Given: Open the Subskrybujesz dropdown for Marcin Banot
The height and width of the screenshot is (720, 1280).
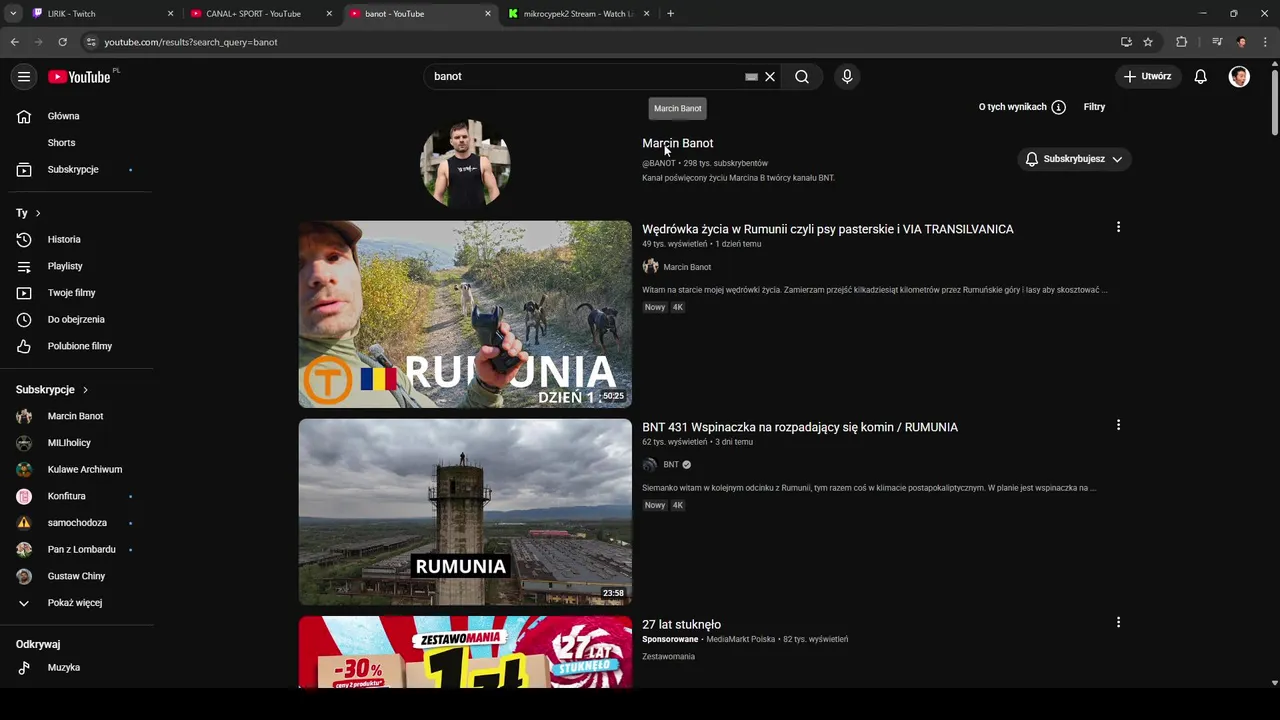Looking at the screenshot, I should tap(1074, 159).
